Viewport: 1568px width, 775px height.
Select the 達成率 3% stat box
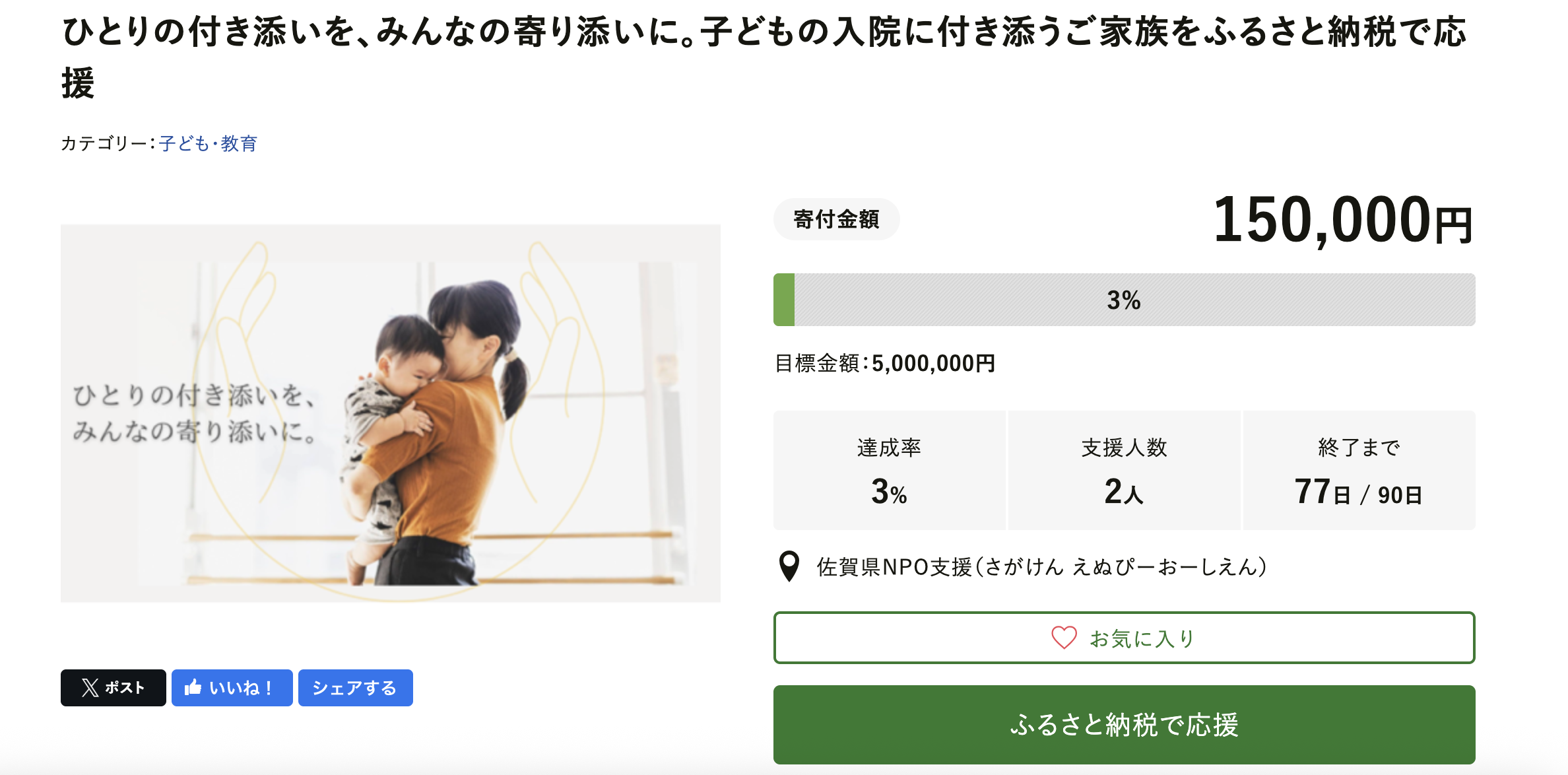coord(889,470)
